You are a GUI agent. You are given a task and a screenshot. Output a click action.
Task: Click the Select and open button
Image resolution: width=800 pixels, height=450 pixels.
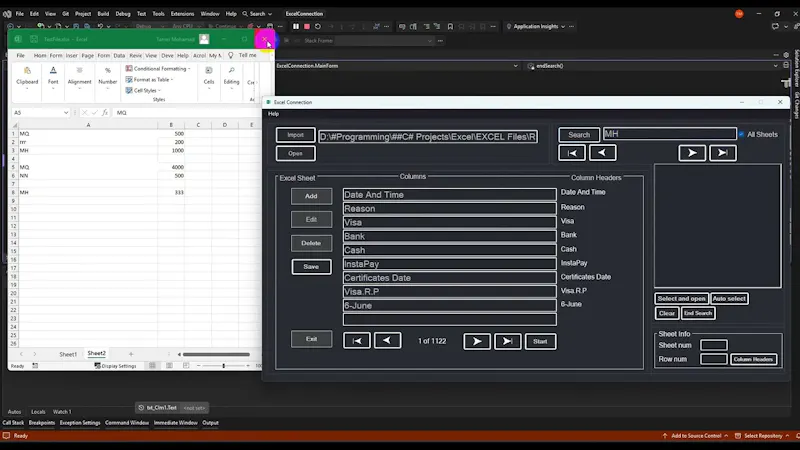[x=681, y=298]
